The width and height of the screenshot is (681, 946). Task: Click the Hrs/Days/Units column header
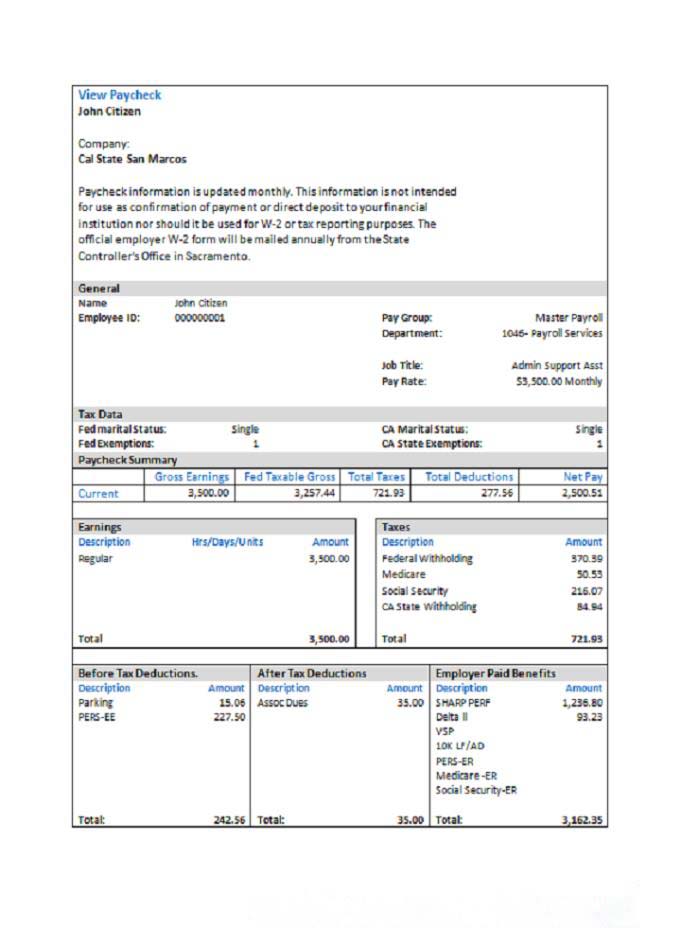coord(227,542)
